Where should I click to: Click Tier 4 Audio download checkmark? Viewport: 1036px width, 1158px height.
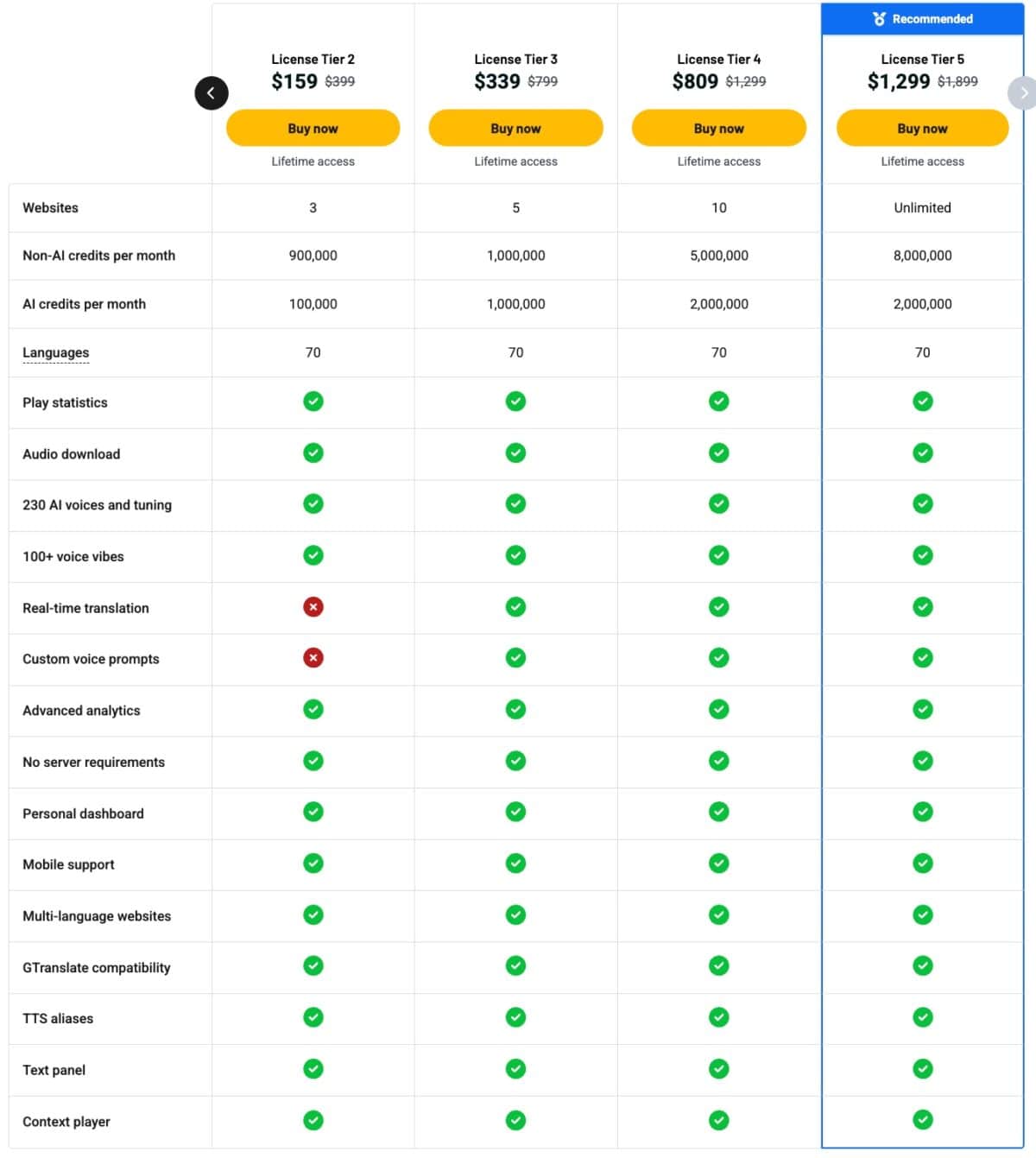[719, 452]
